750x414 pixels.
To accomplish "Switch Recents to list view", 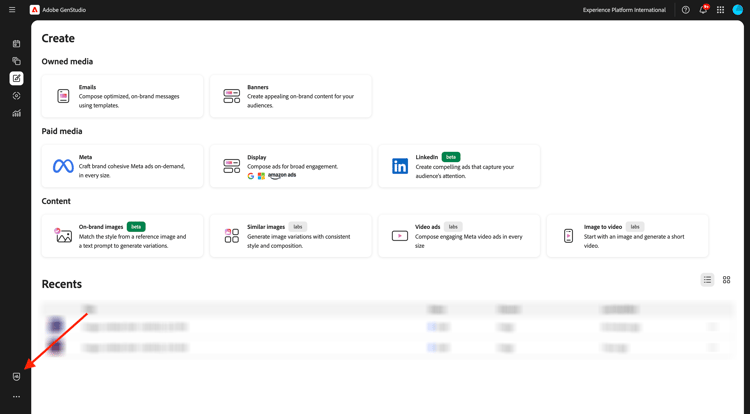I will [x=707, y=280].
